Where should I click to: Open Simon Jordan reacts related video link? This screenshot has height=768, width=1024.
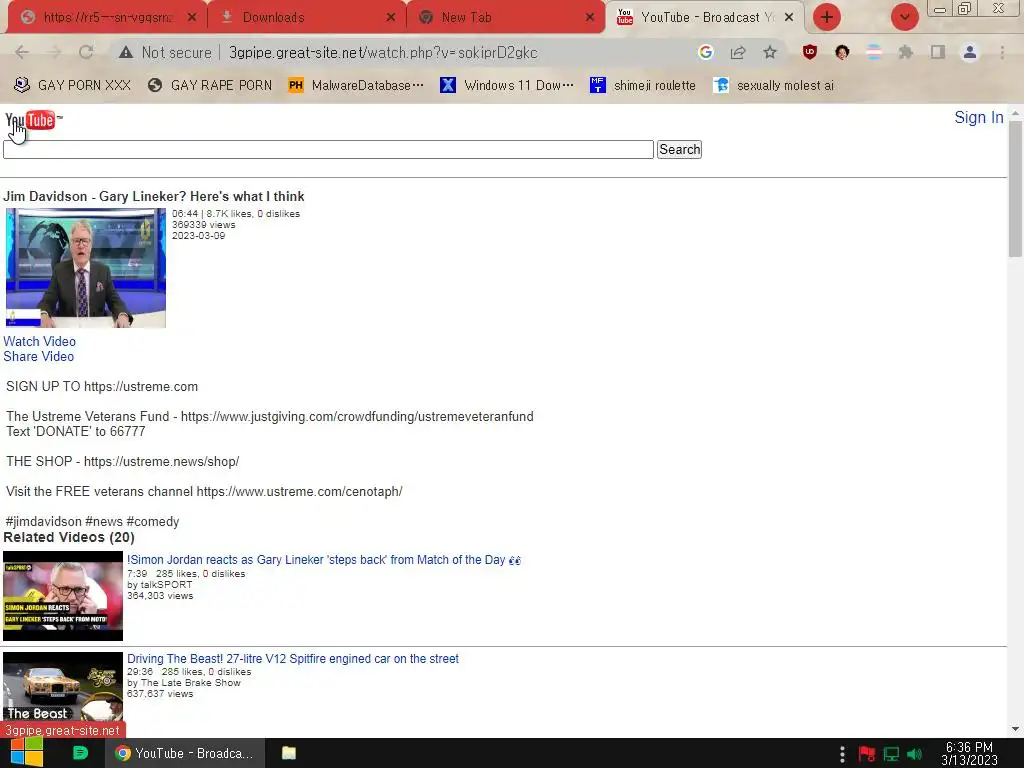click(324, 560)
